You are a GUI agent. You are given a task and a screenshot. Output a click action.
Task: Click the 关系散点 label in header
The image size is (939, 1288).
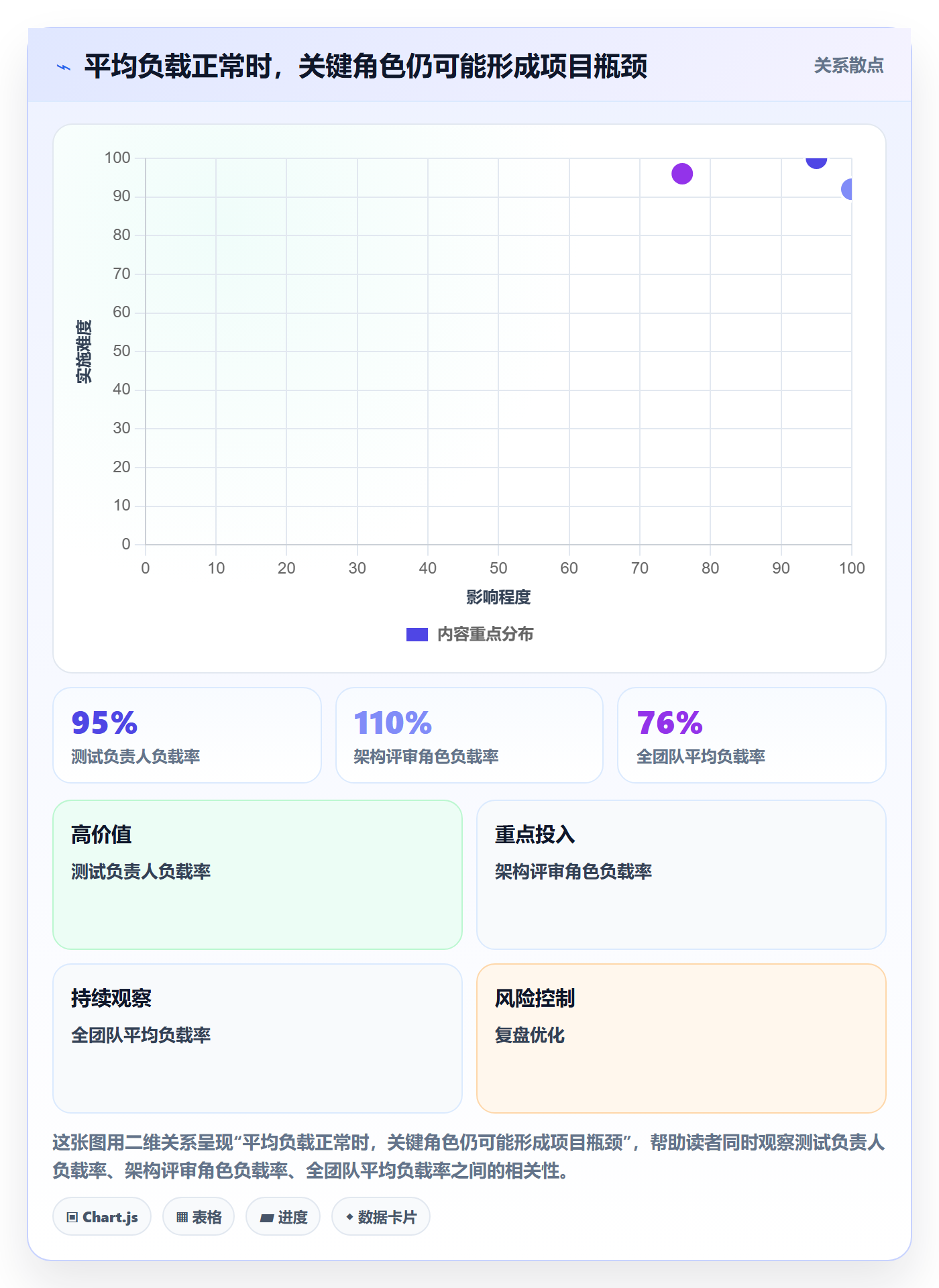[x=848, y=65]
